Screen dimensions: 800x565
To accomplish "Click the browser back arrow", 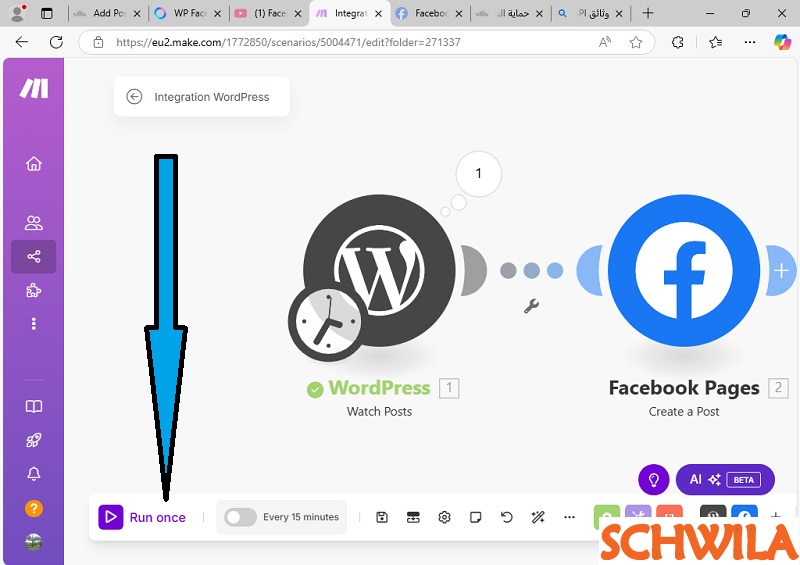I will [x=21, y=42].
